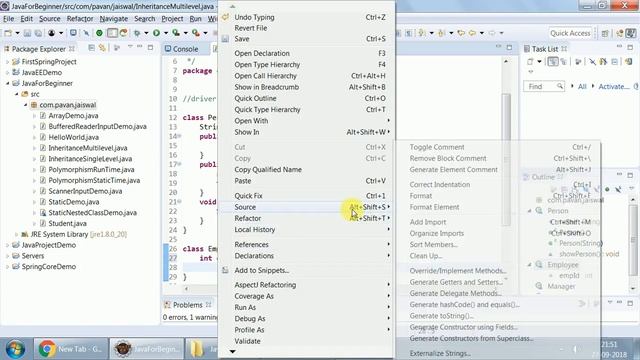Image resolution: width=640 pixels, height=360 pixels.
Task: Collapse the JavaForBeginner project node
Action: pos(7,83)
